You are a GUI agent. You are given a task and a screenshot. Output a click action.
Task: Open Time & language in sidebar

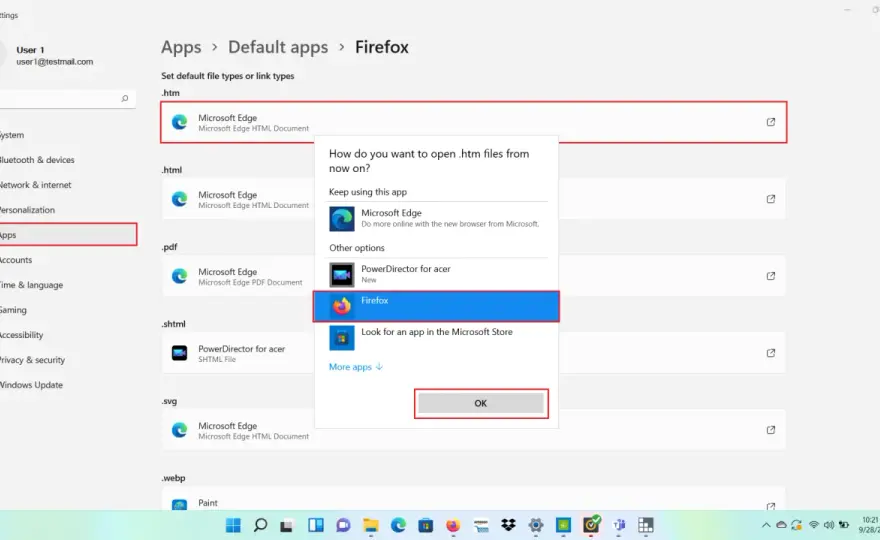point(67,285)
